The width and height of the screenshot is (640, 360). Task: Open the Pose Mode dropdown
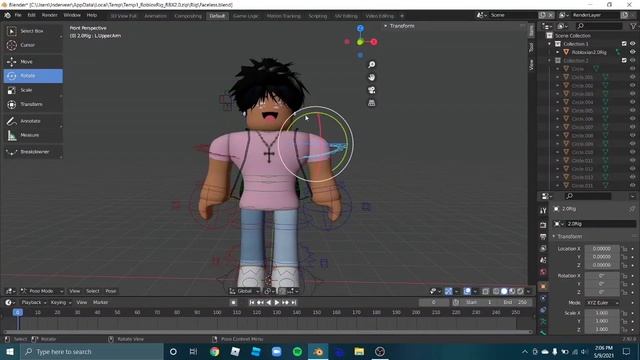(42, 291)
